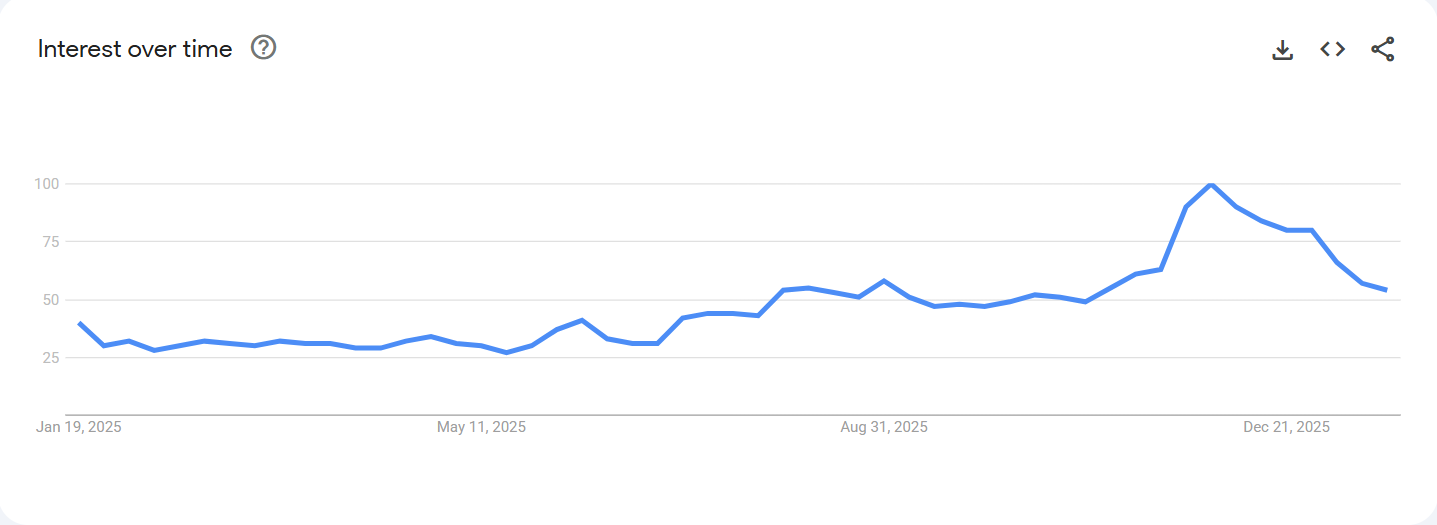Click the "Jan 19, 2025" axis label
The width and height of the screenshot is (1437, 525).
[x=79, y=427]
